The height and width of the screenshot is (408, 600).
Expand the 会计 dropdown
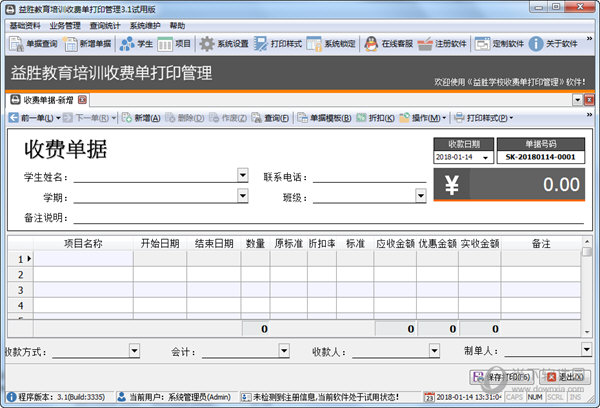click(x=284, y=350)
